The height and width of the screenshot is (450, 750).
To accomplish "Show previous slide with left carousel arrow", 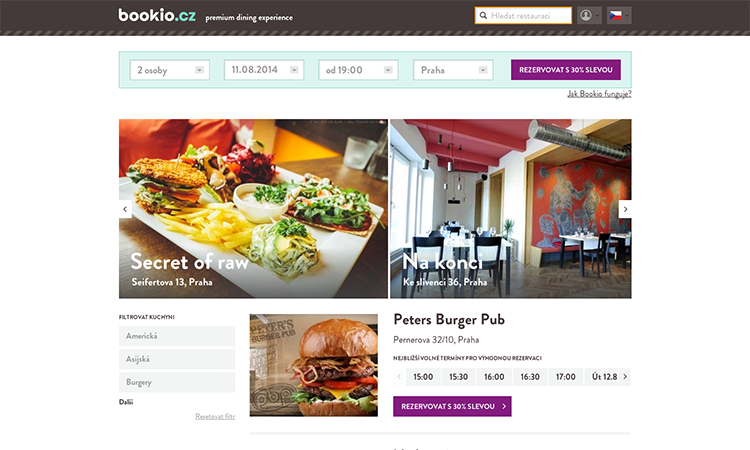I will (125, 209).
